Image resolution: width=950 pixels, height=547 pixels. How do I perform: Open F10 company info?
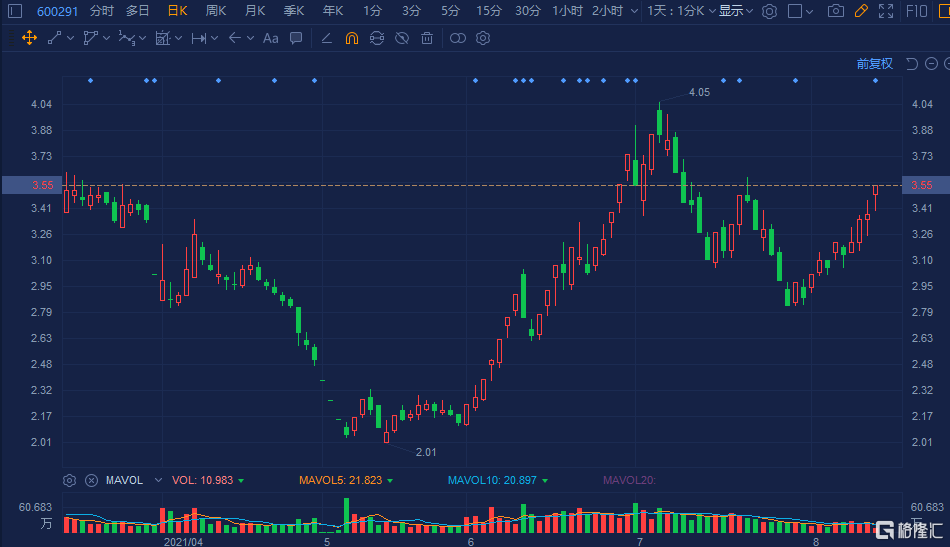click(916, 11)
